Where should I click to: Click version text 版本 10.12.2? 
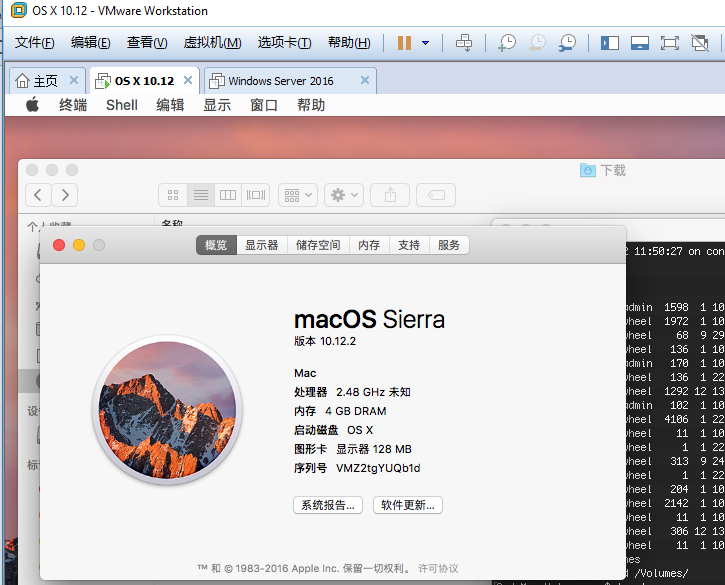tap(325, 341)
